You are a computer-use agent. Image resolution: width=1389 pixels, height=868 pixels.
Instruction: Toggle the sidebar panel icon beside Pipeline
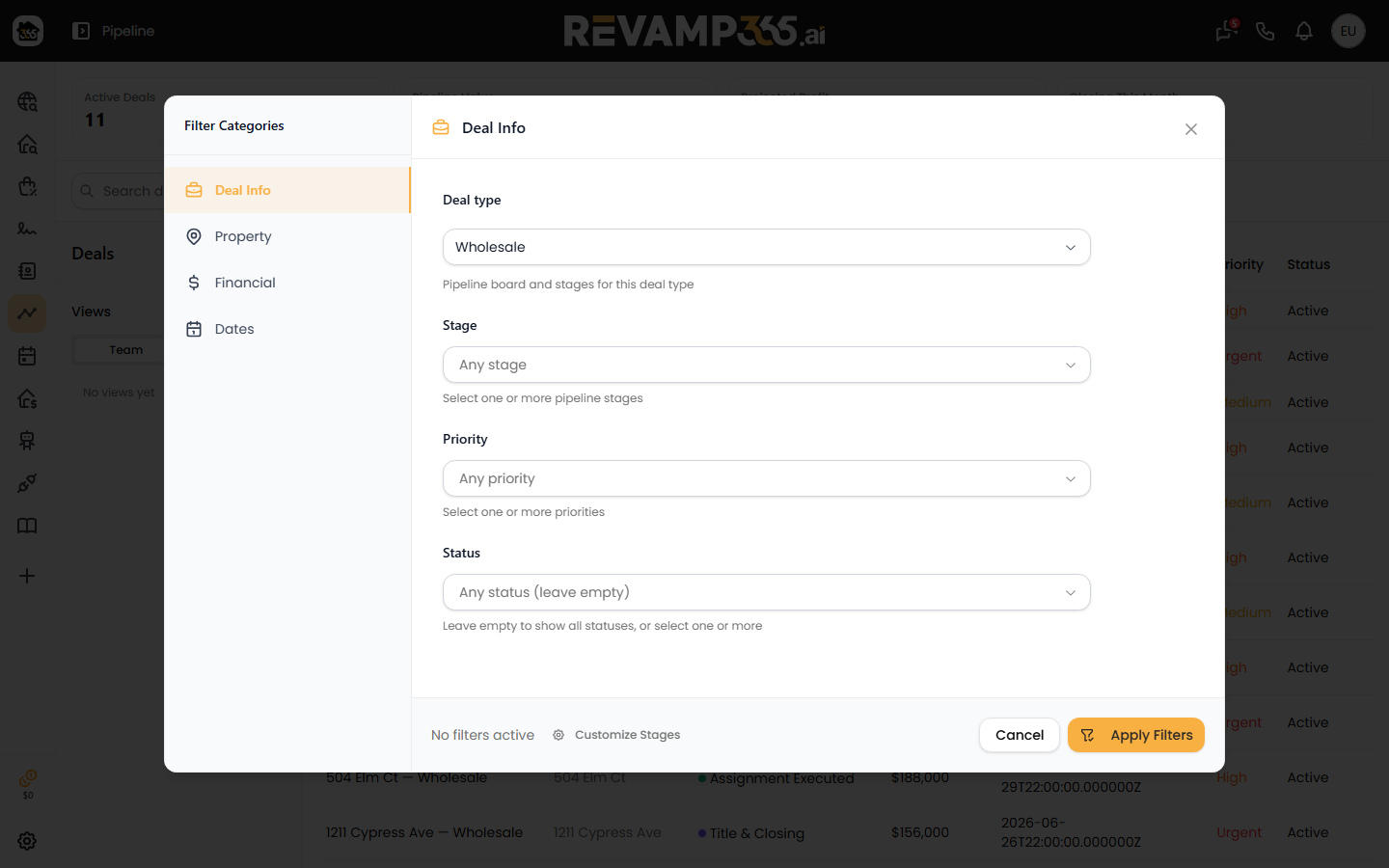coord(81,31)
